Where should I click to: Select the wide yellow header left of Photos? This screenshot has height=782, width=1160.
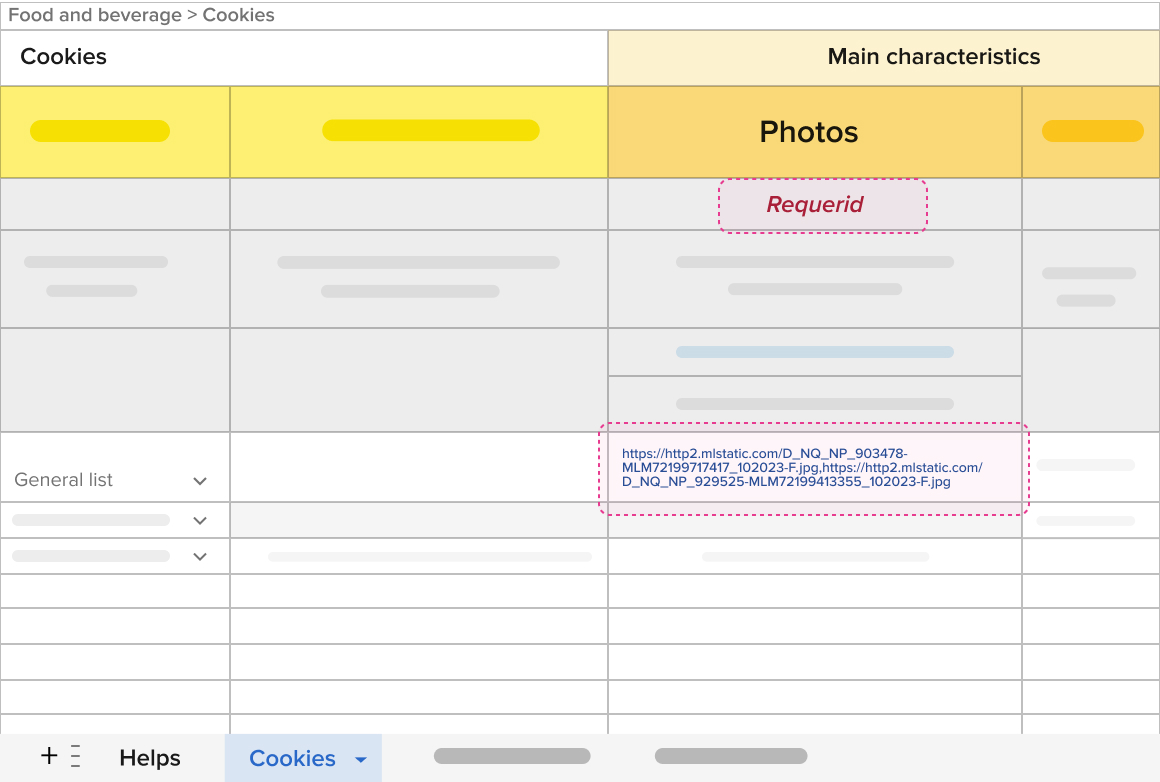[430, 131]
